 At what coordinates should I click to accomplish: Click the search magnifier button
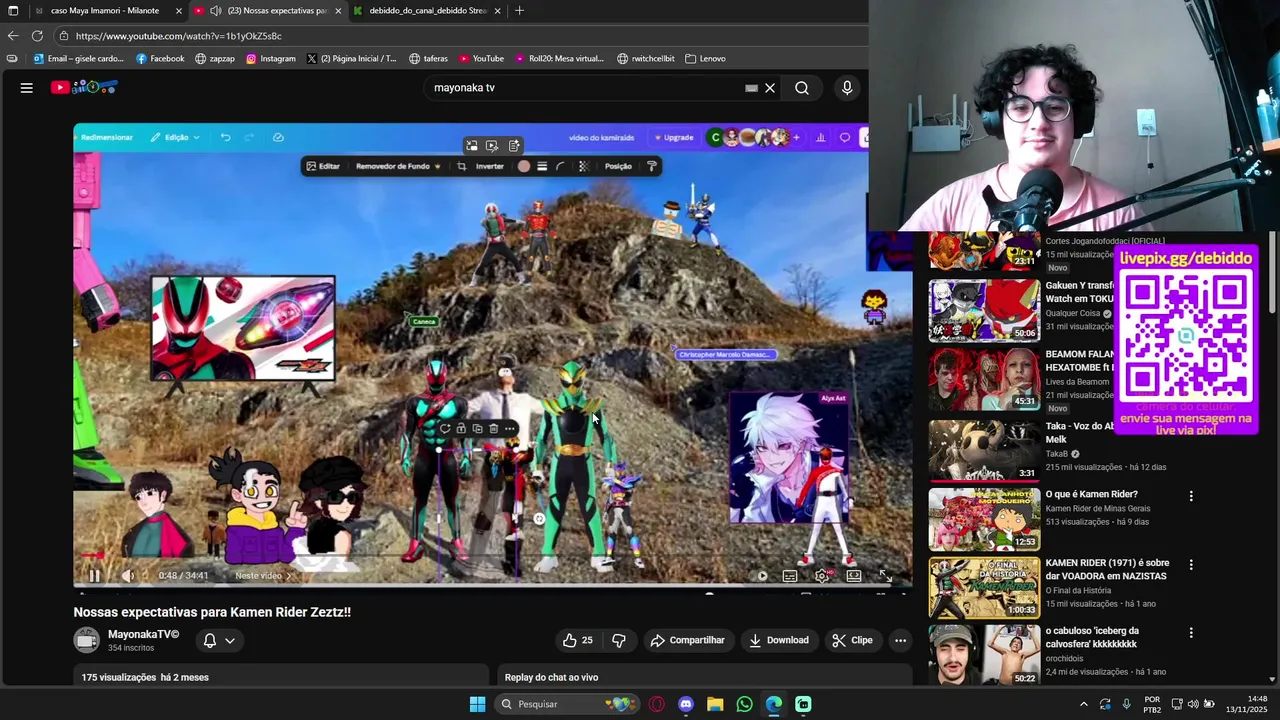tap(802, 88)
